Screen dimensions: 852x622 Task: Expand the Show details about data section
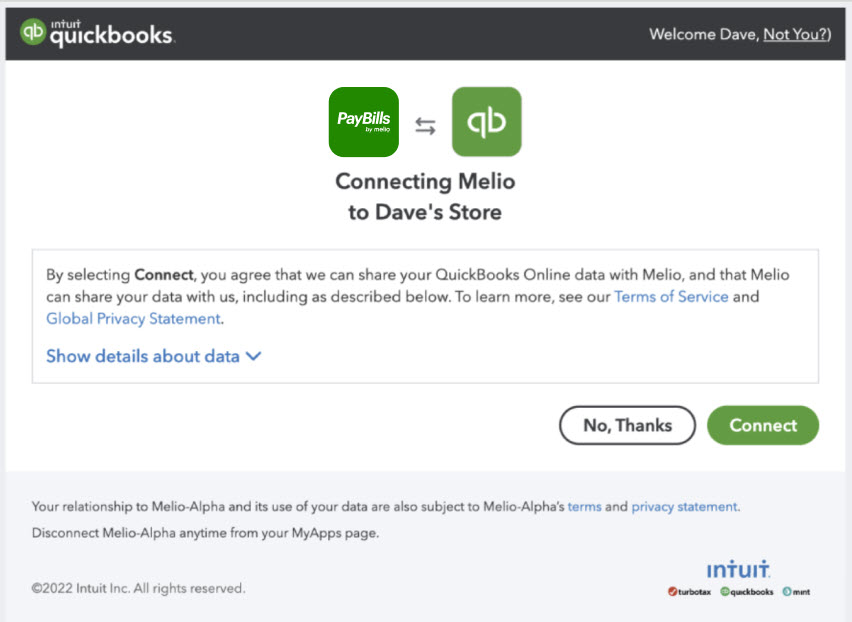click(143, 356)
